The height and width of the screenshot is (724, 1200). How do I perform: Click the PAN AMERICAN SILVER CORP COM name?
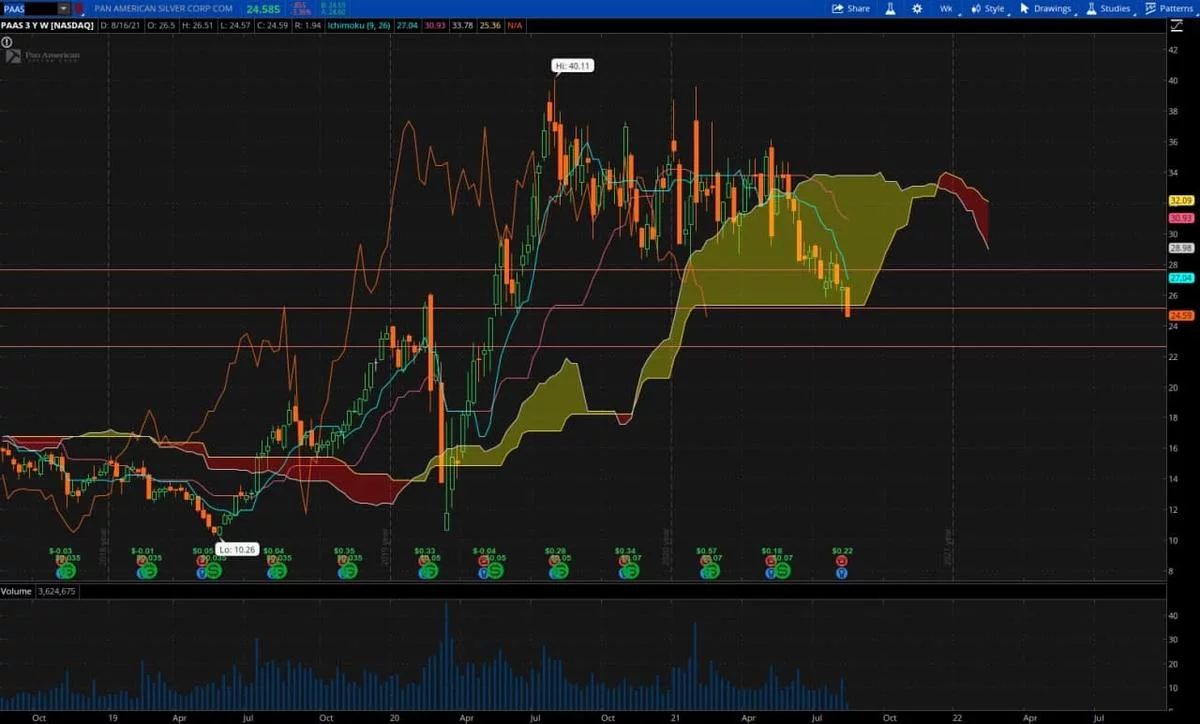tap(163, 9)
